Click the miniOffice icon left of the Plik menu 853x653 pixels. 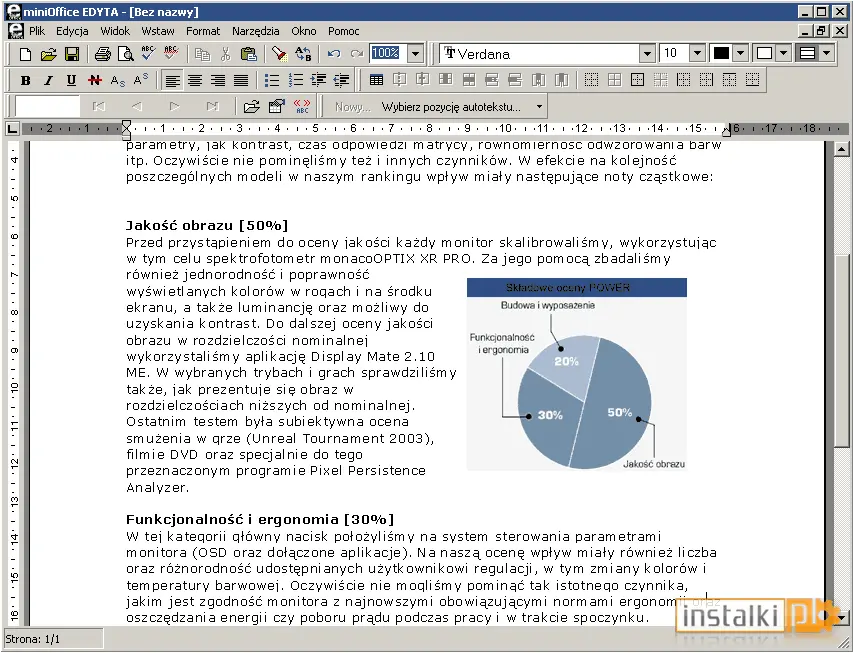pyautogui.click(x=16, y=31)
